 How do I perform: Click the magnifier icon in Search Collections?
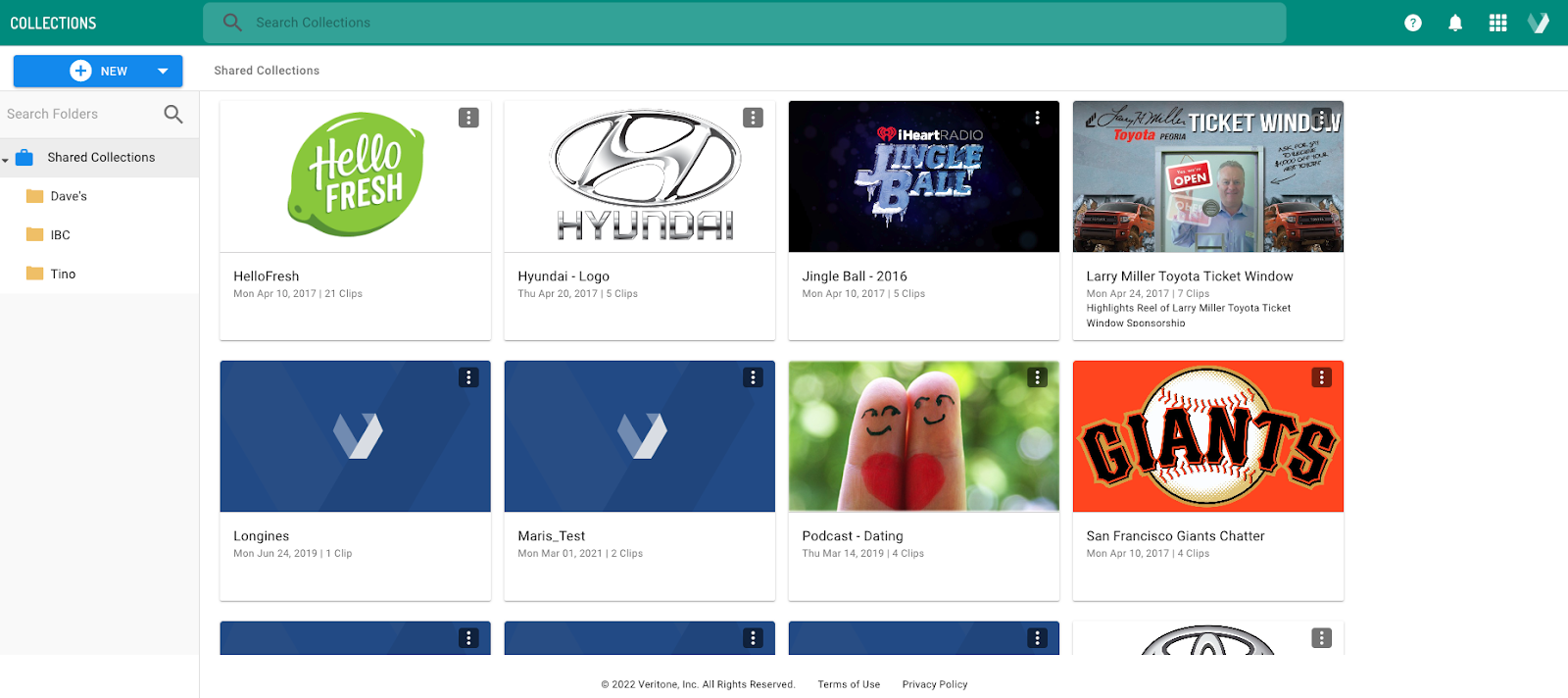coord(232,23)
